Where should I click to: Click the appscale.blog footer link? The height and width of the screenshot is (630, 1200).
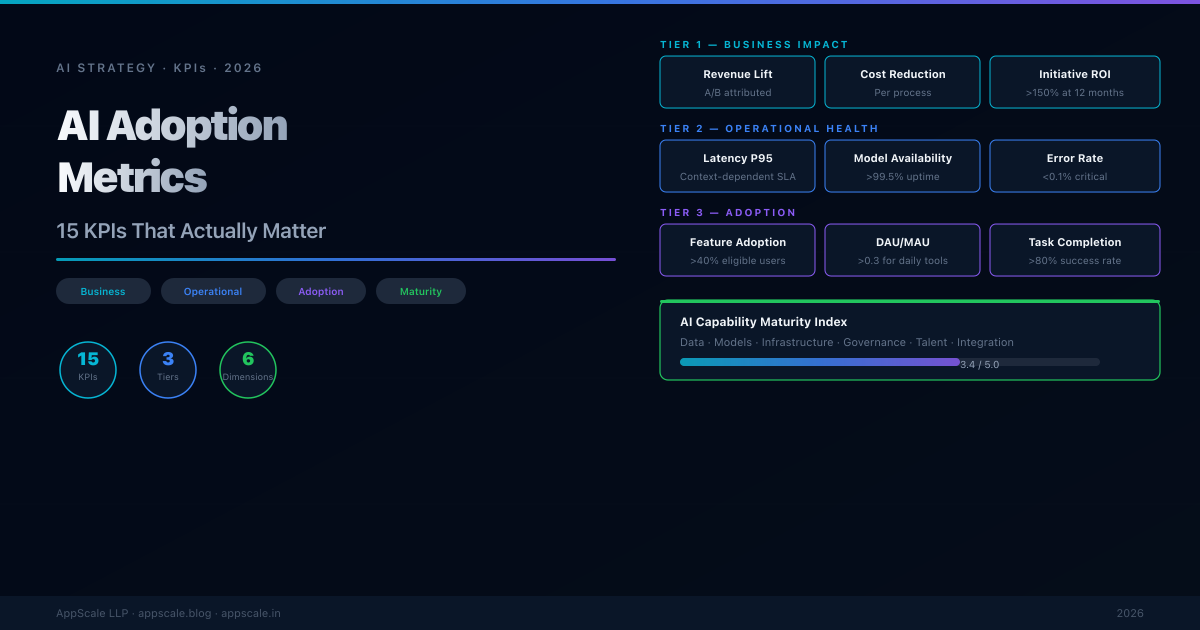pyautogui.click(x=175, y=613)
